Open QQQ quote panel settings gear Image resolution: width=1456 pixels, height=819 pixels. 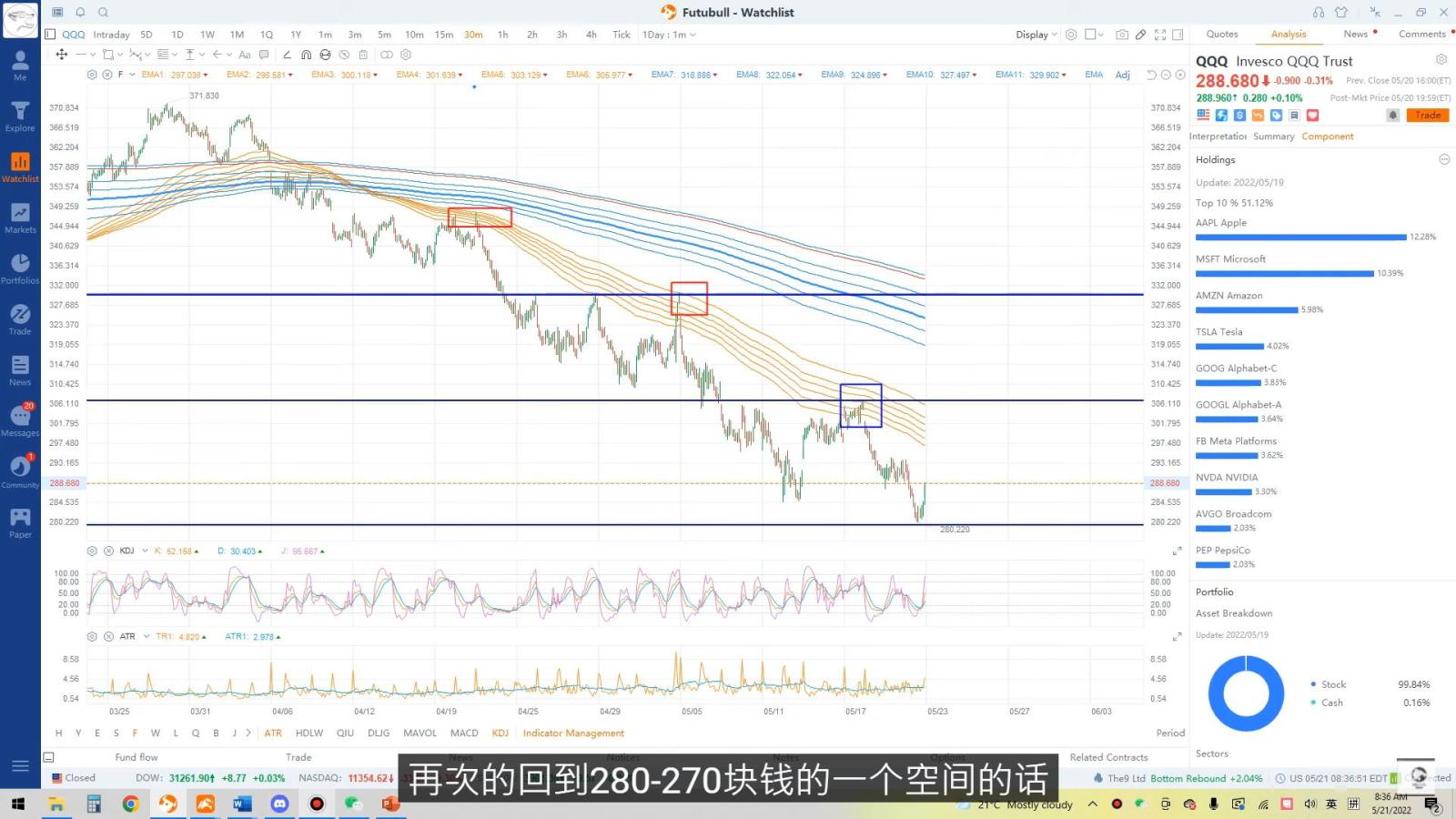pos(1441,59)
